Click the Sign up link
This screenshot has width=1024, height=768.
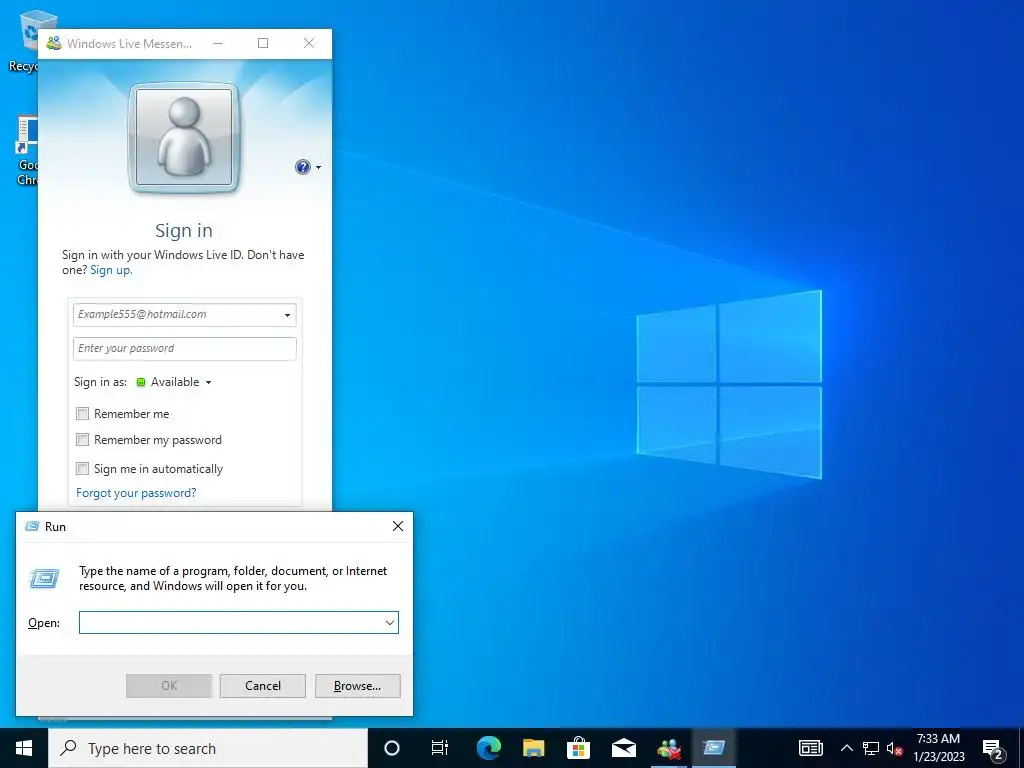(x=110, y=270)
